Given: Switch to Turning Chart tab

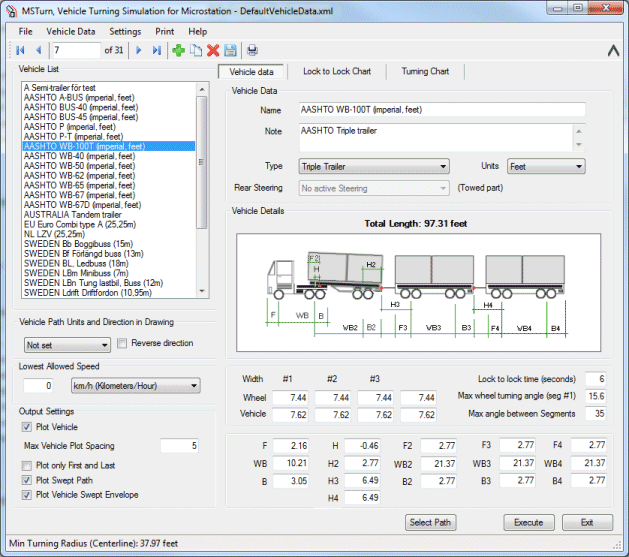Looking at the screenshot, I should (x=425, y=71).
